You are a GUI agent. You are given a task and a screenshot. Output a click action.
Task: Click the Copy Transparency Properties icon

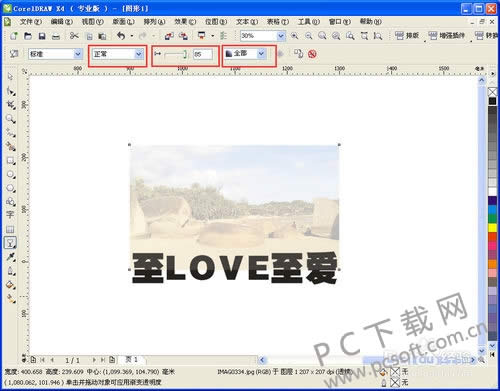[298, 54]
